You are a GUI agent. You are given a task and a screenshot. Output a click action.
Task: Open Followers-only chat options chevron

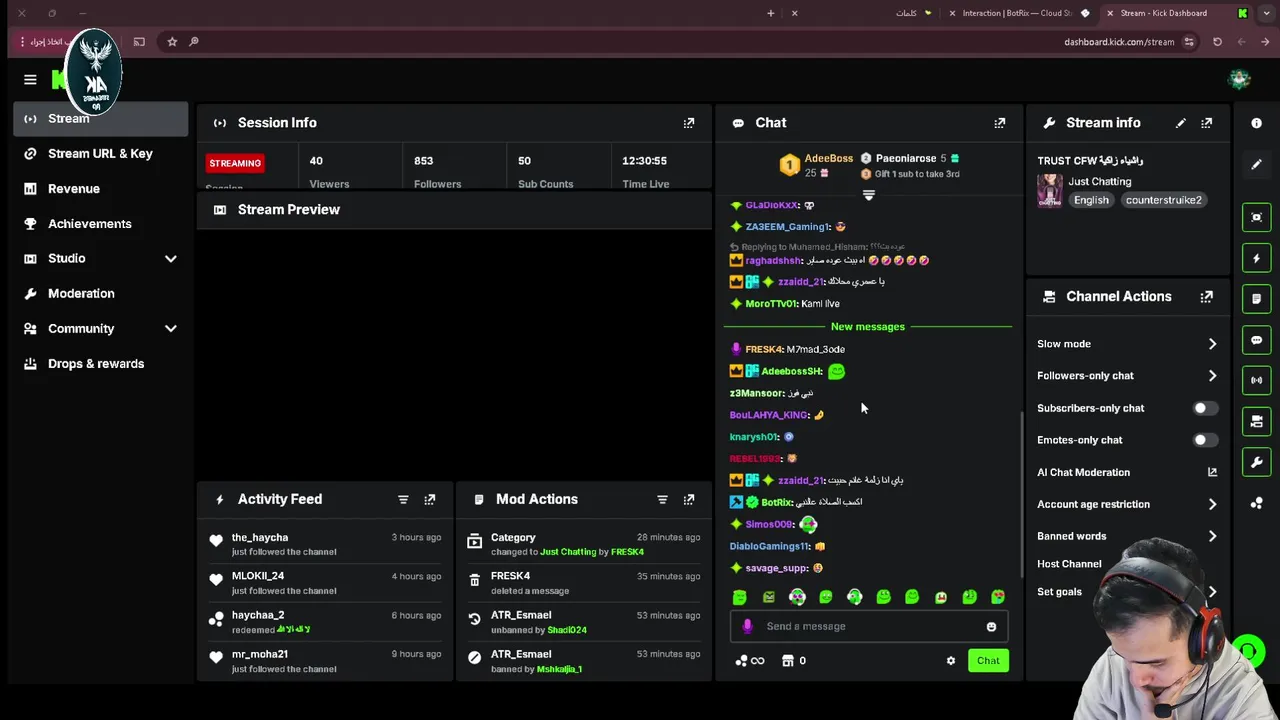point(1212,376)
